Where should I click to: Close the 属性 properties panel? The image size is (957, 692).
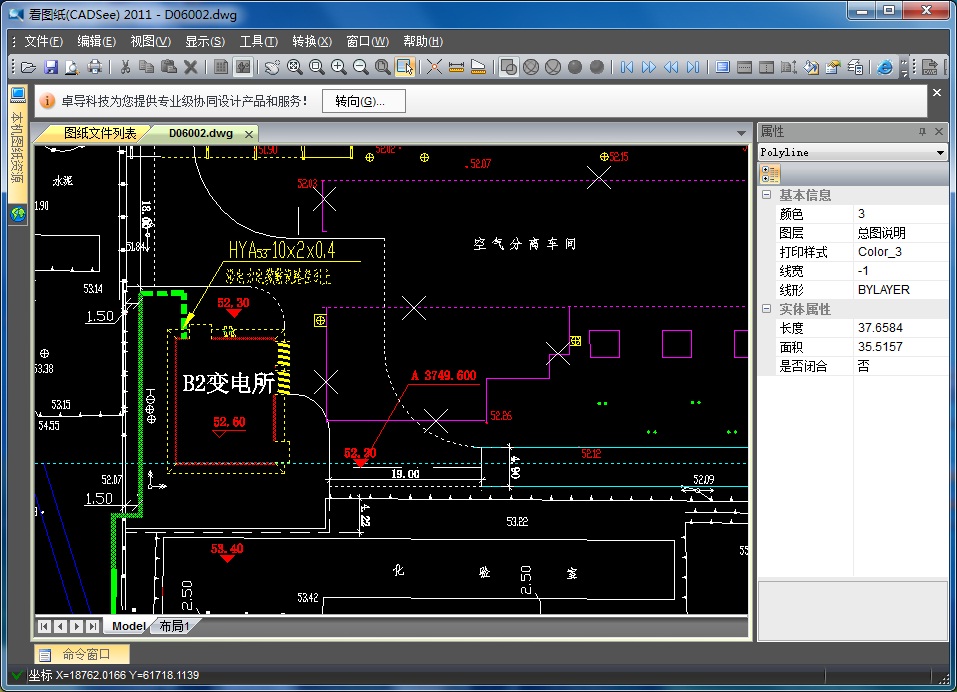pyautogui.click(x=939, y=131)
